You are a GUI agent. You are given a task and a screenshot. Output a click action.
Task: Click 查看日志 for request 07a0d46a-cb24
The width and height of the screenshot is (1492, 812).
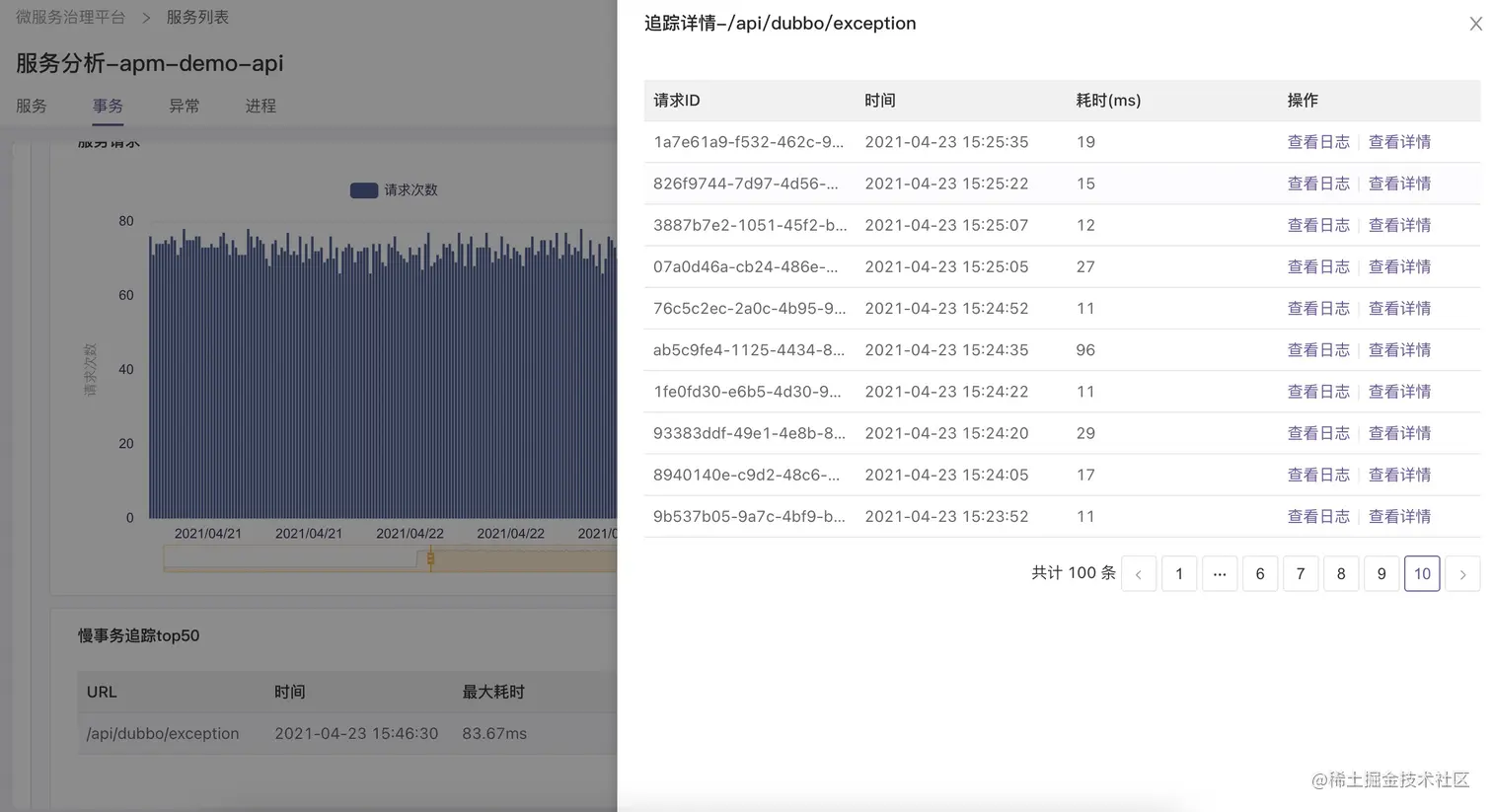point(1318,266)
